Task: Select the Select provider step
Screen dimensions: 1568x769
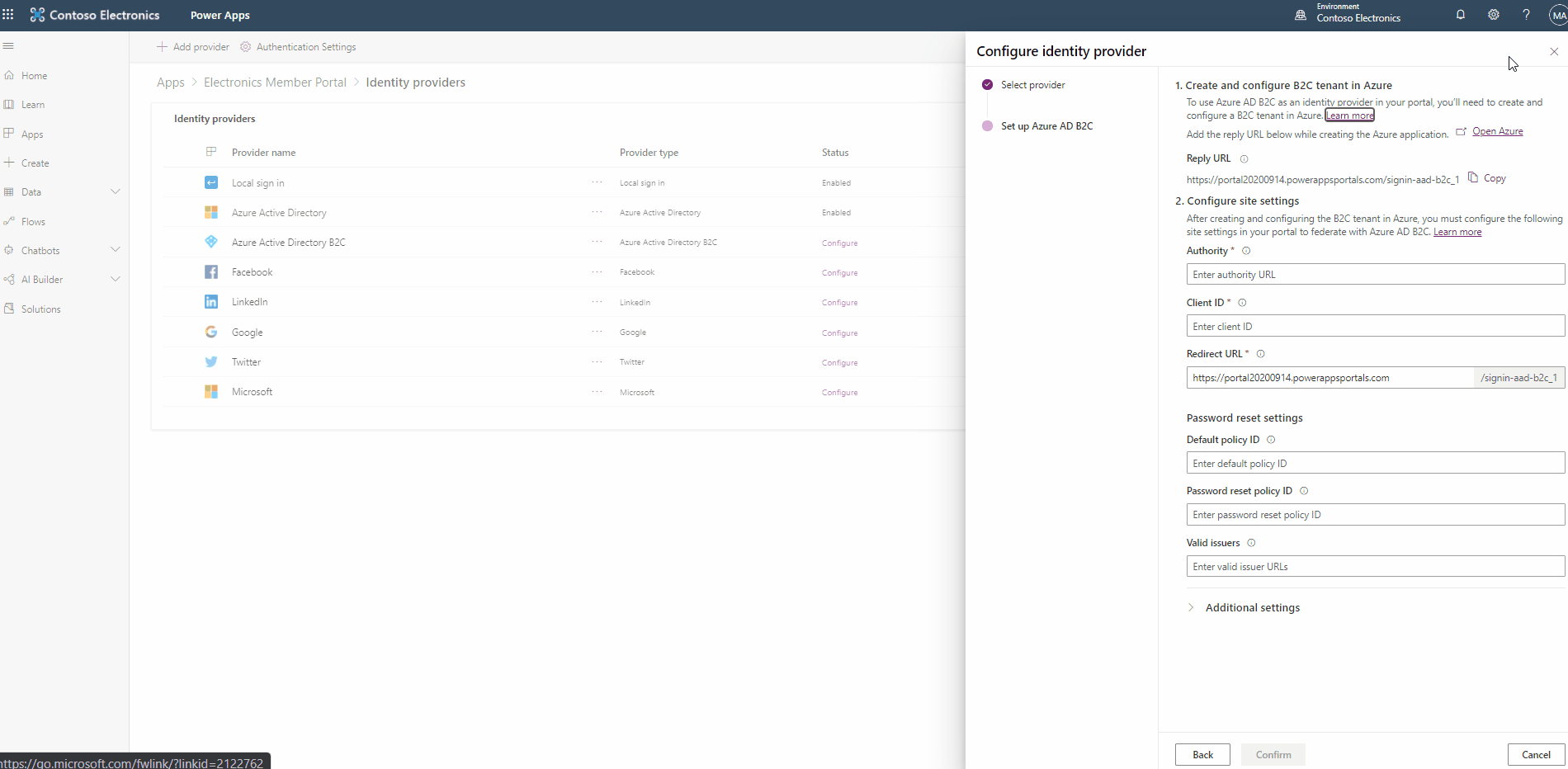Action: 1032,85
